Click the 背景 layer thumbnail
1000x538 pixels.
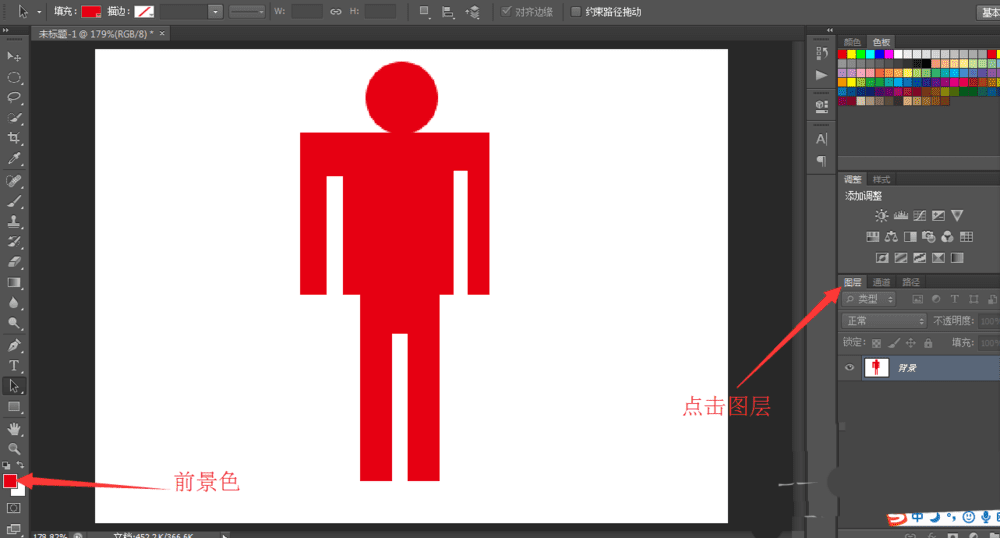876,368
